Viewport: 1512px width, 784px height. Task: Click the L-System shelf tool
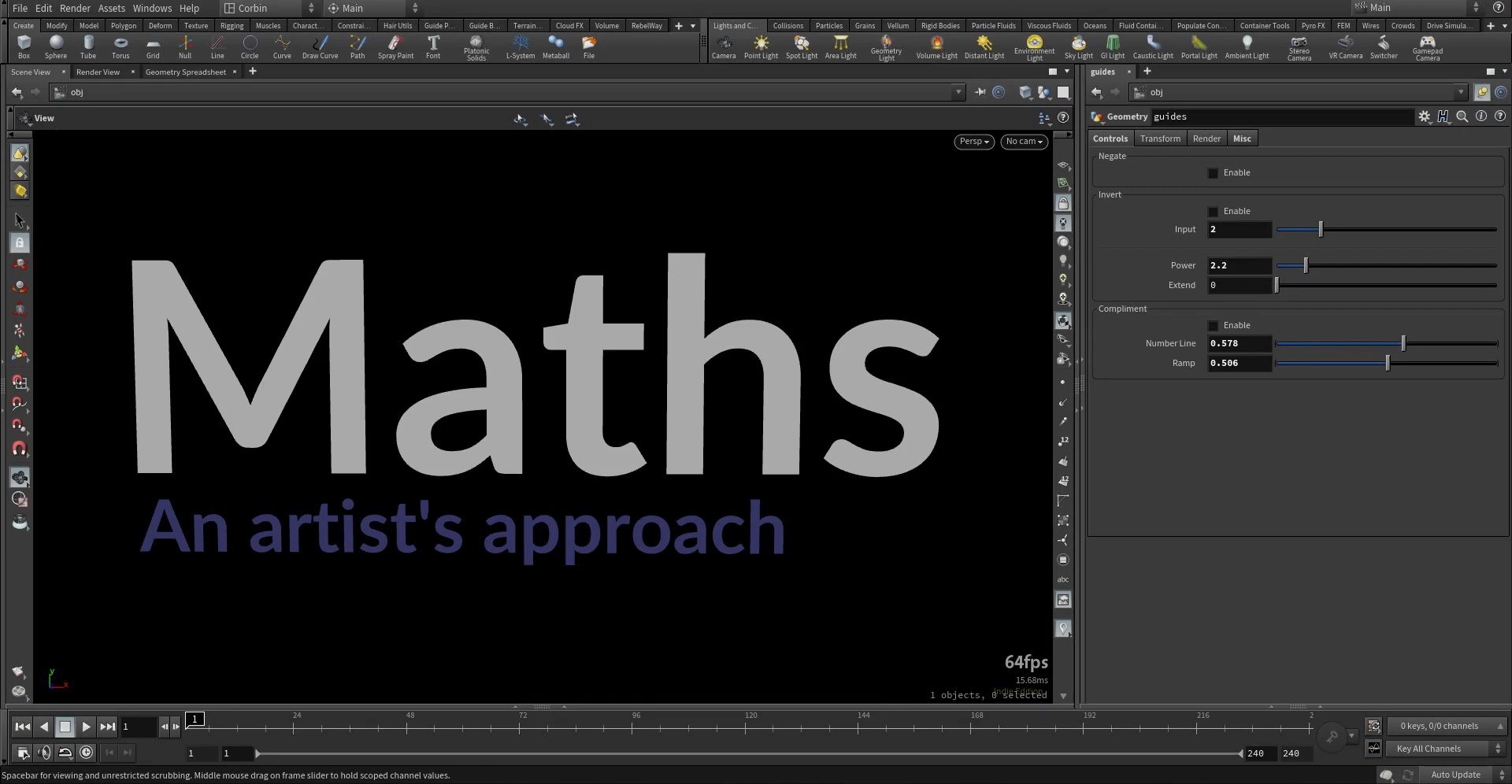pos(520,46)
